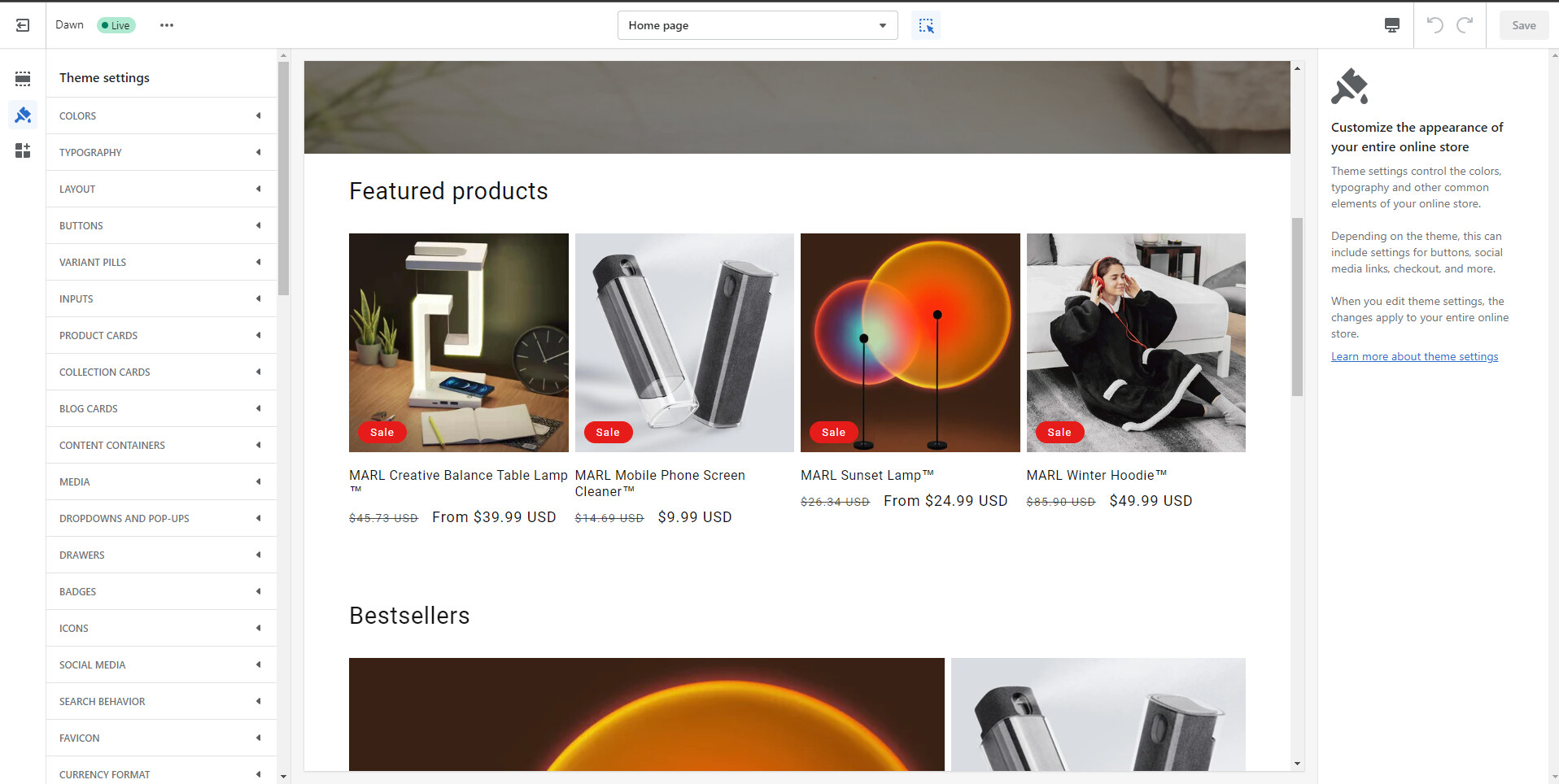This screenshot has height=784, width=1559.
Task: Toggle the inspector selection tool icon
Action: click(926, 25)
